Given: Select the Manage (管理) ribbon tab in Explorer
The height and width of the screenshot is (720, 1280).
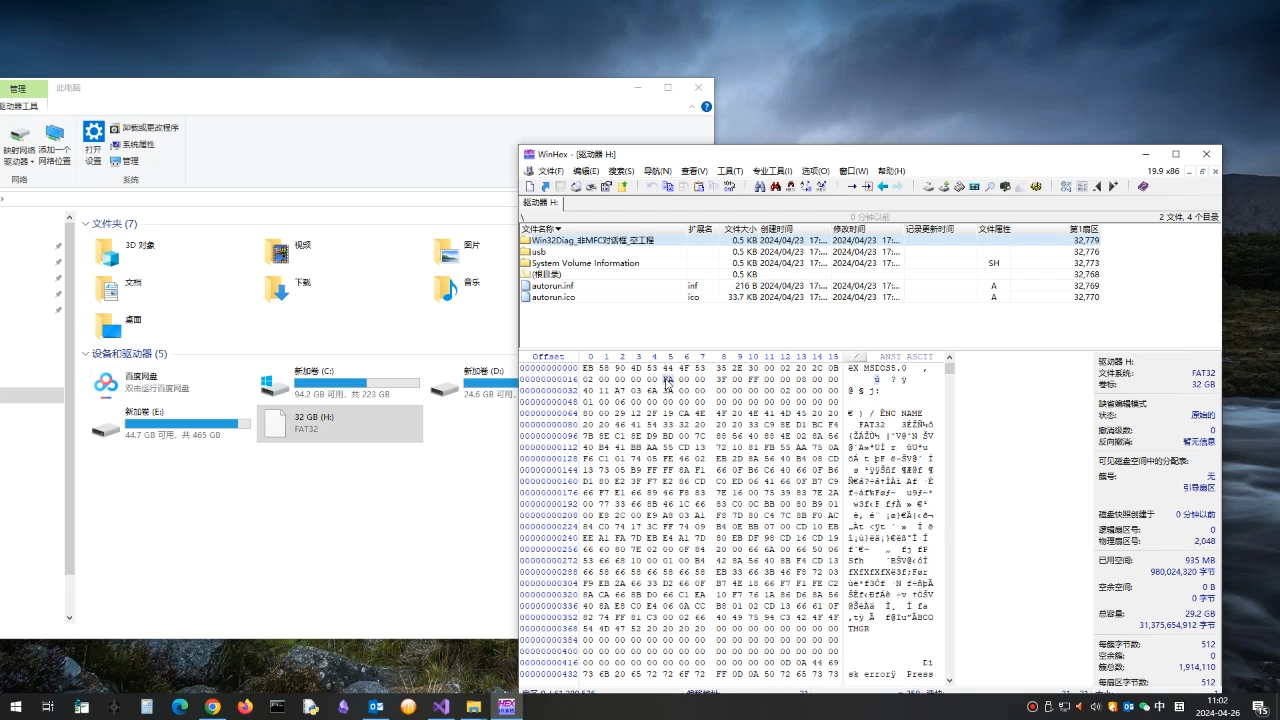Looking at the screenshot, I should 17,89.
